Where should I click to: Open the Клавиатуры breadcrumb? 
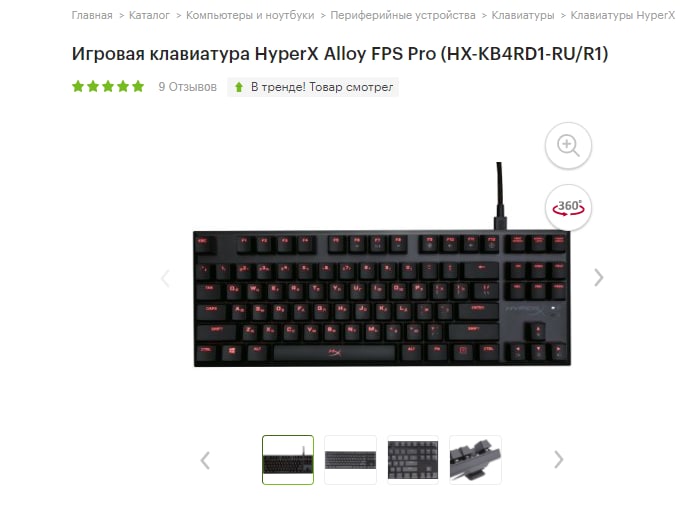(523, 15)
